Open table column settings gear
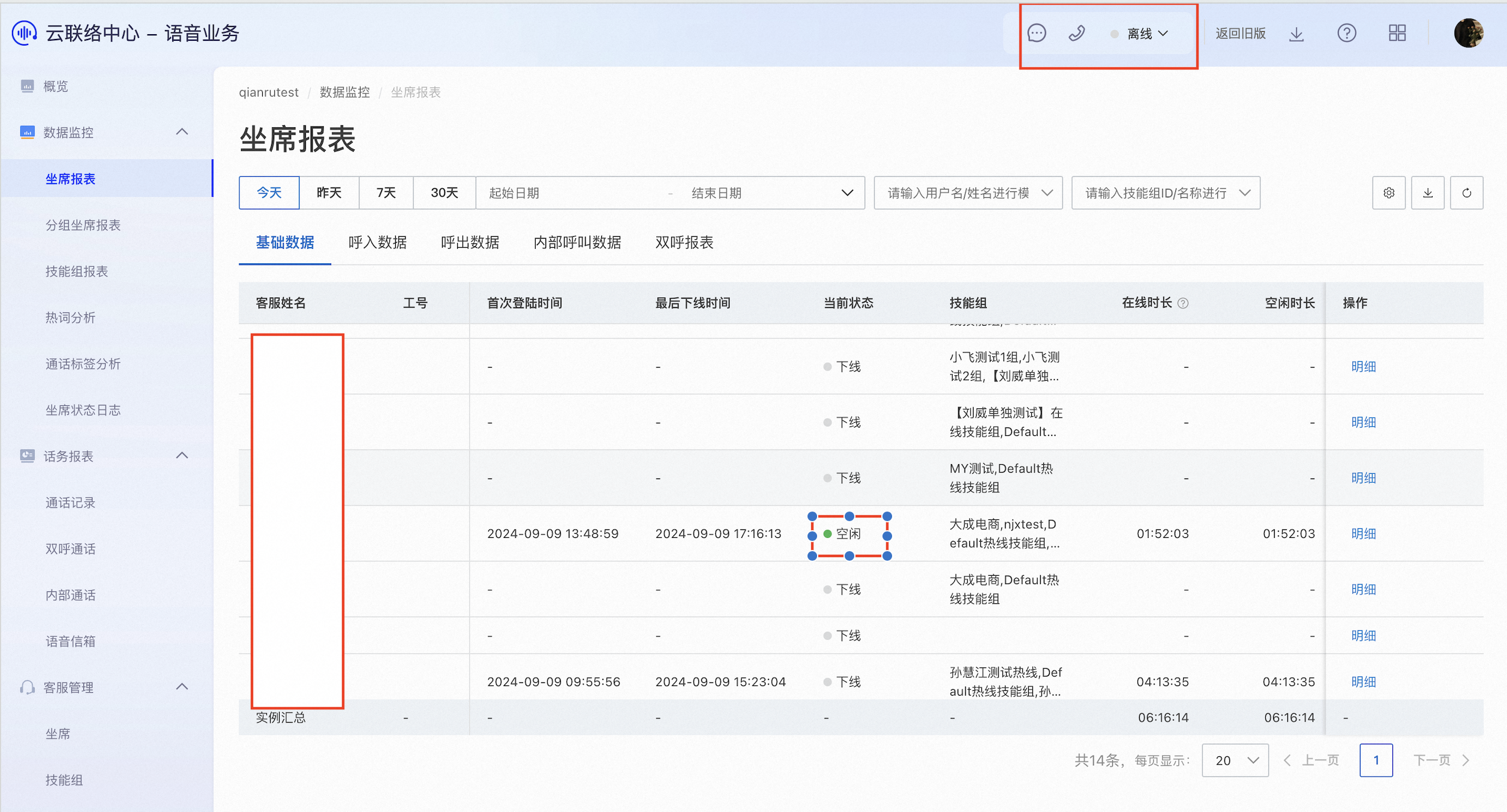This screenshot has height=812, width=1507. (1388, 193)
